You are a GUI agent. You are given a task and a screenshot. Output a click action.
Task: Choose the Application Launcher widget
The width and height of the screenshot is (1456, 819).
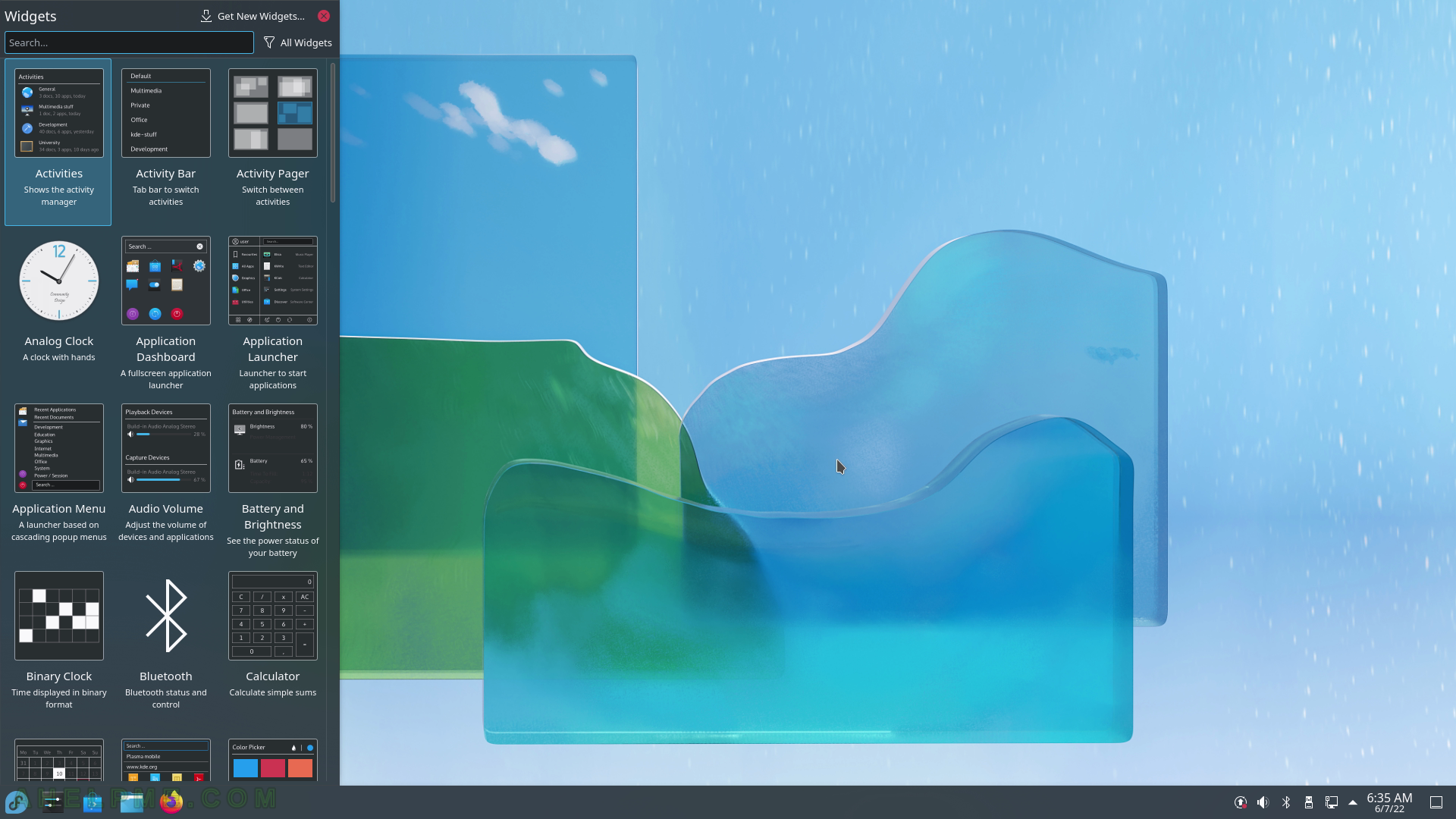(272, 309)
